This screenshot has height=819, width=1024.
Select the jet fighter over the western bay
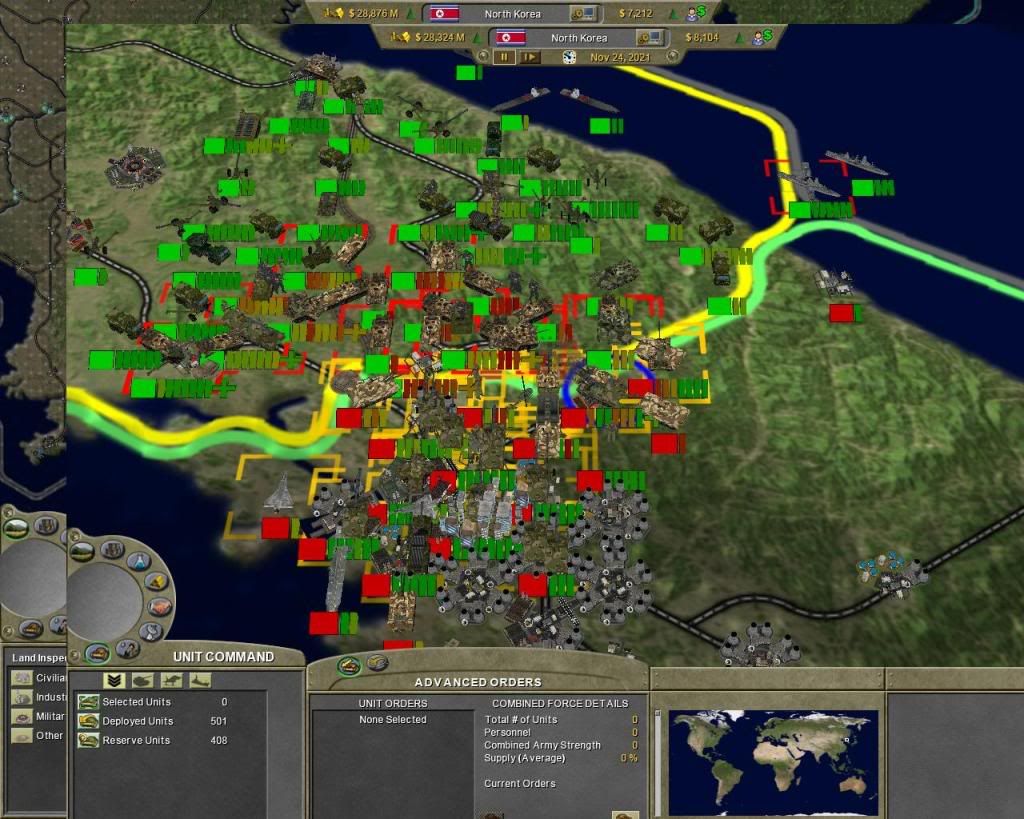click(280, 492)
